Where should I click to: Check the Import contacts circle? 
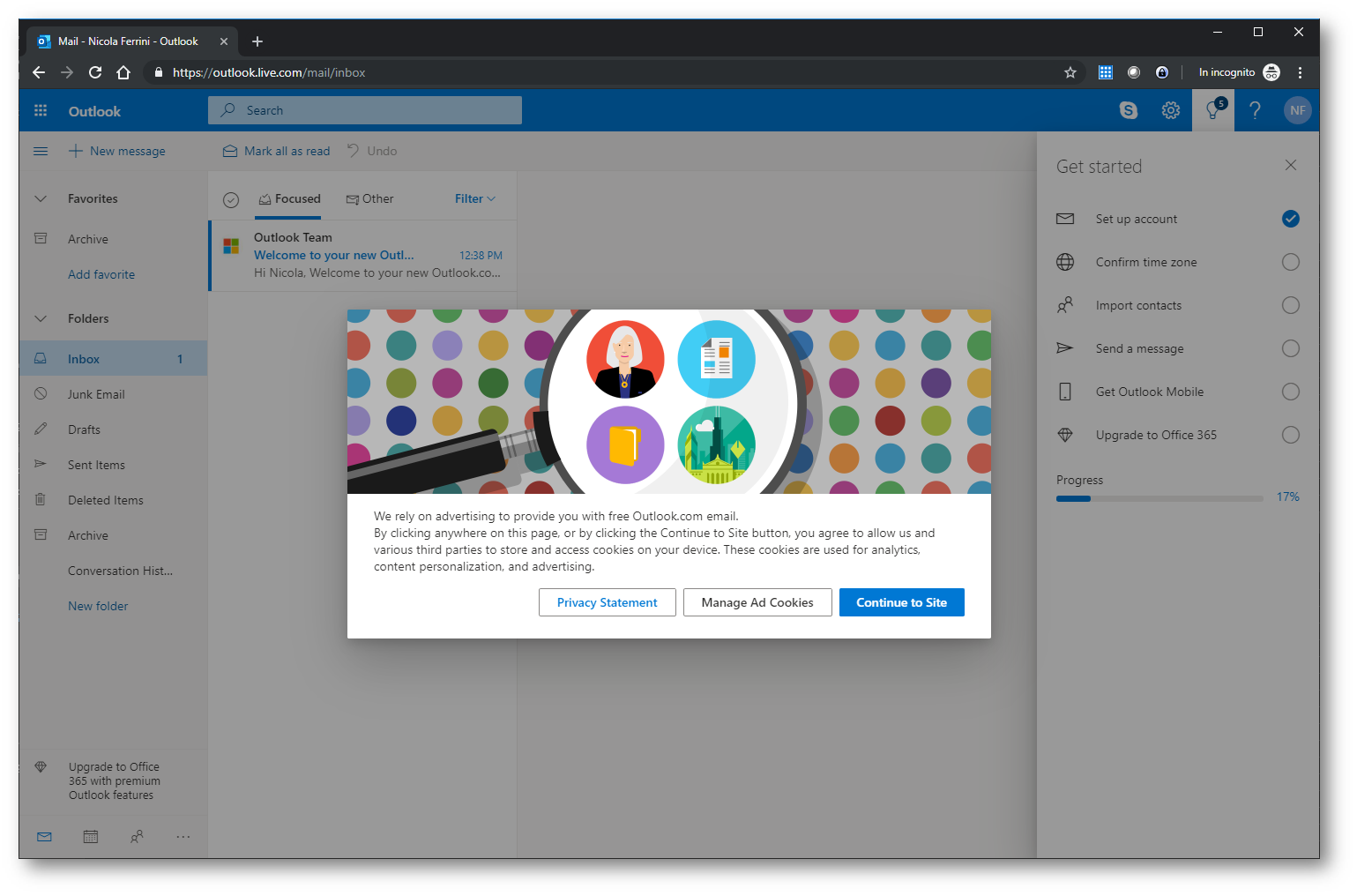pos(1291,305)
